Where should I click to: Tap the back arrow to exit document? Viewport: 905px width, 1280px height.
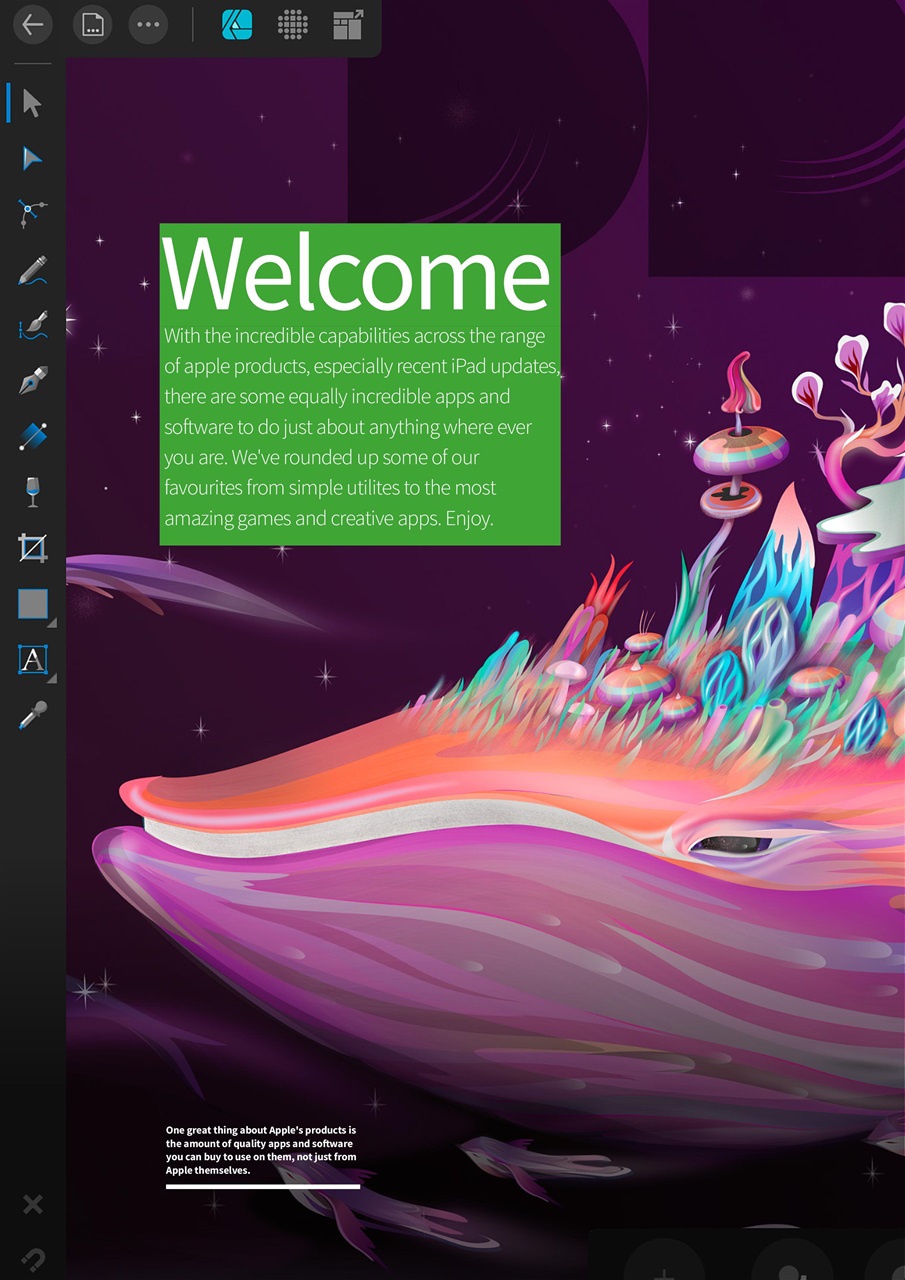(x=34, y=25)
